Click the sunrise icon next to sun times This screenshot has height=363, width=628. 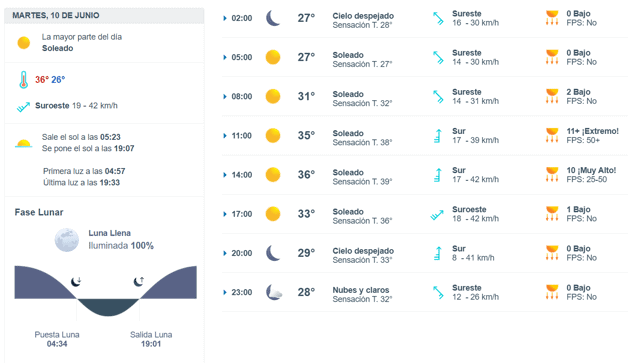(24, 143)
